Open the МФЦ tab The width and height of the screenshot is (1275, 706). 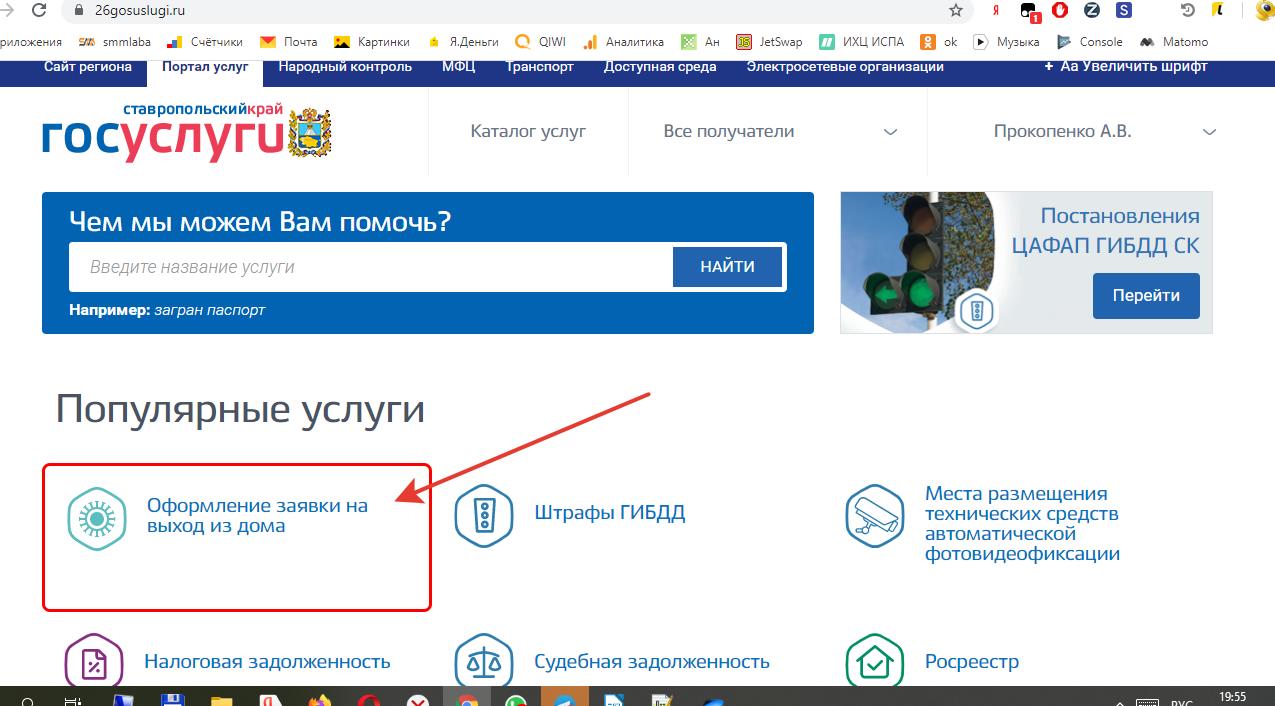pos(458,67)
